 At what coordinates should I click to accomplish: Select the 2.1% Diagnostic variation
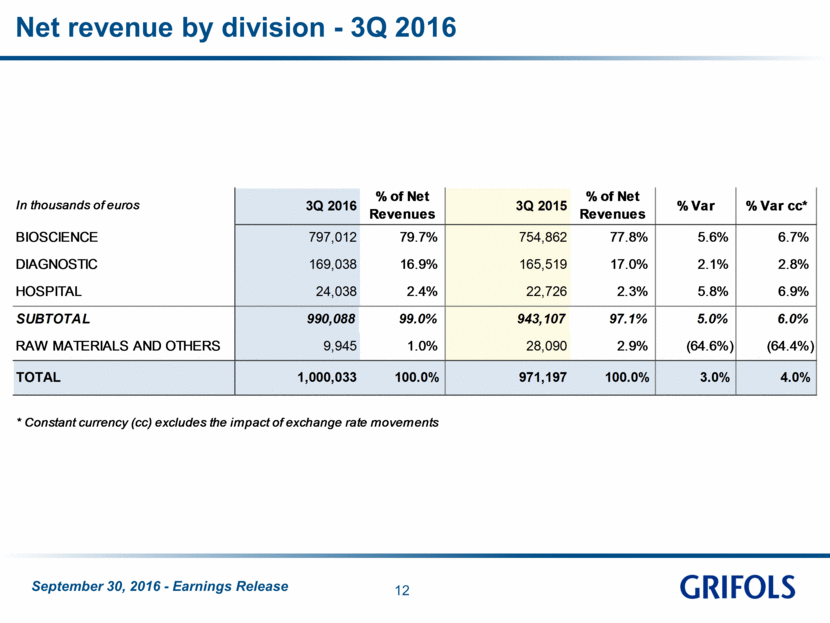(713, 264)
